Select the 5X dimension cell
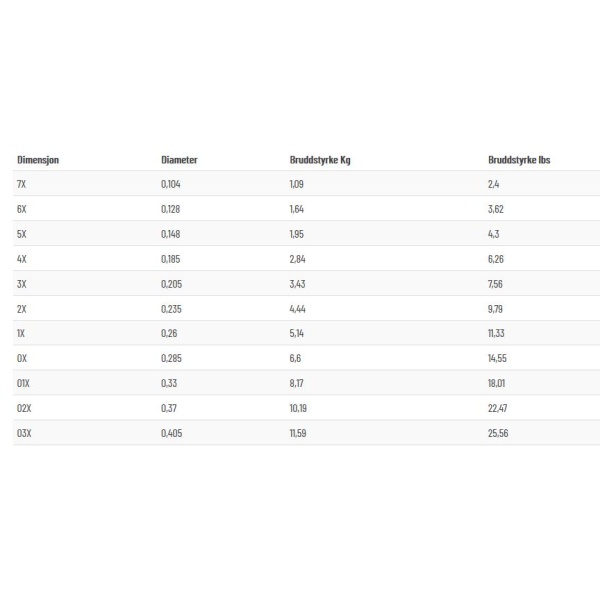 click(21, 234)
